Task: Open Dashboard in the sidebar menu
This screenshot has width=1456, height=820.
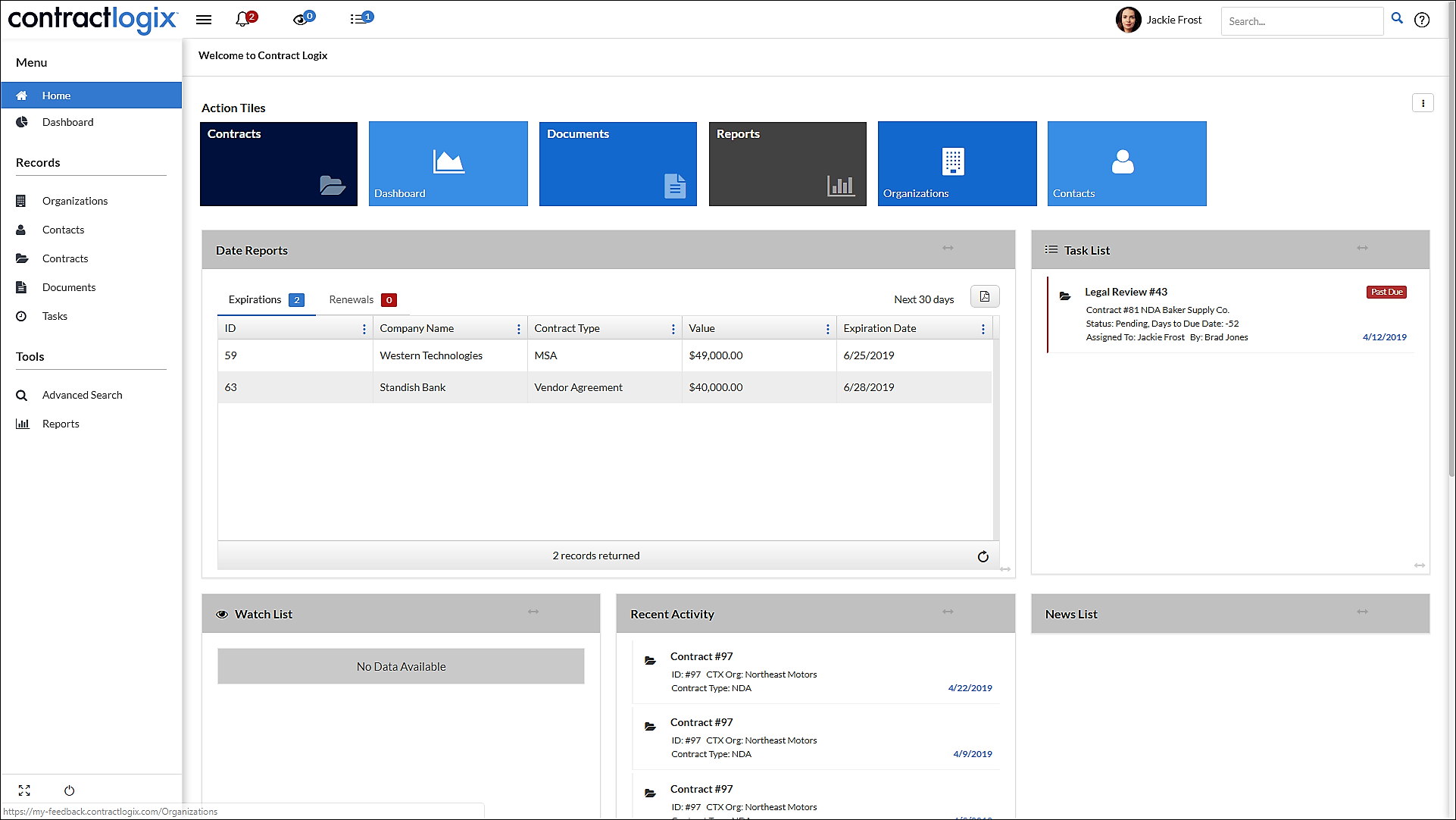Action: (91, 122)
